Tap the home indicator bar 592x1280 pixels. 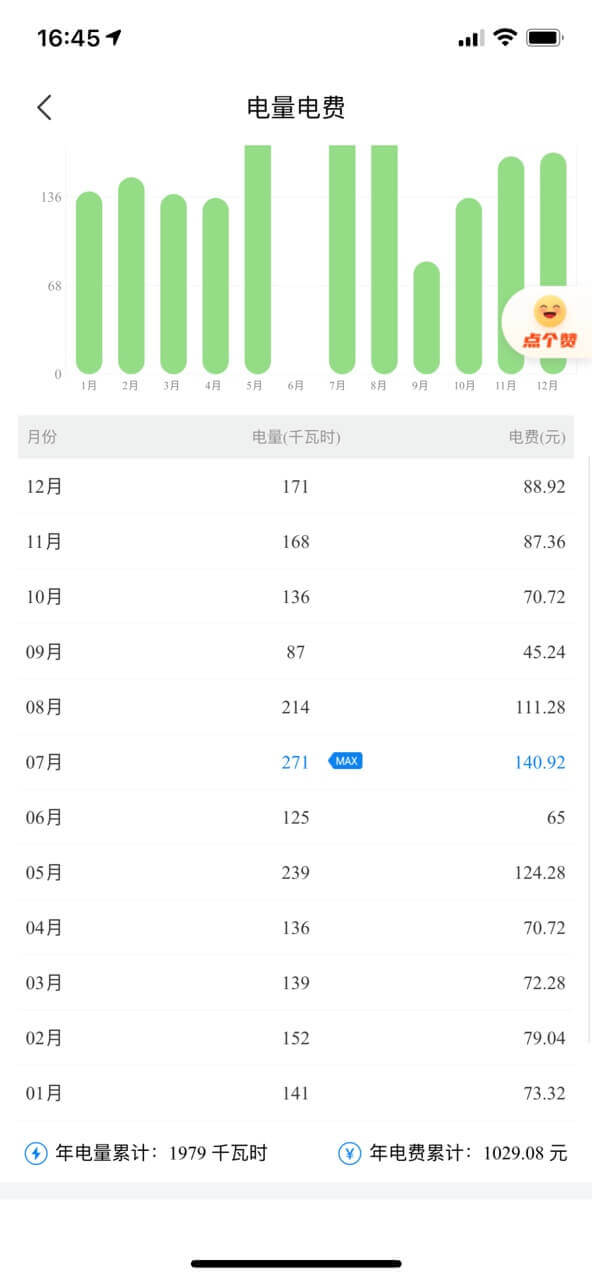pos(296,1264)
